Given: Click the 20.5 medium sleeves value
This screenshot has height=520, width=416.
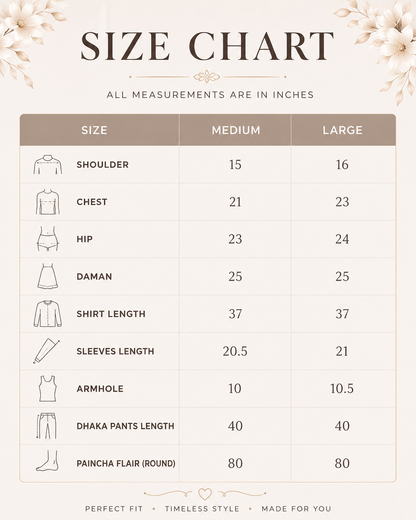Looking at the screenshot, I should click(235, 351).
